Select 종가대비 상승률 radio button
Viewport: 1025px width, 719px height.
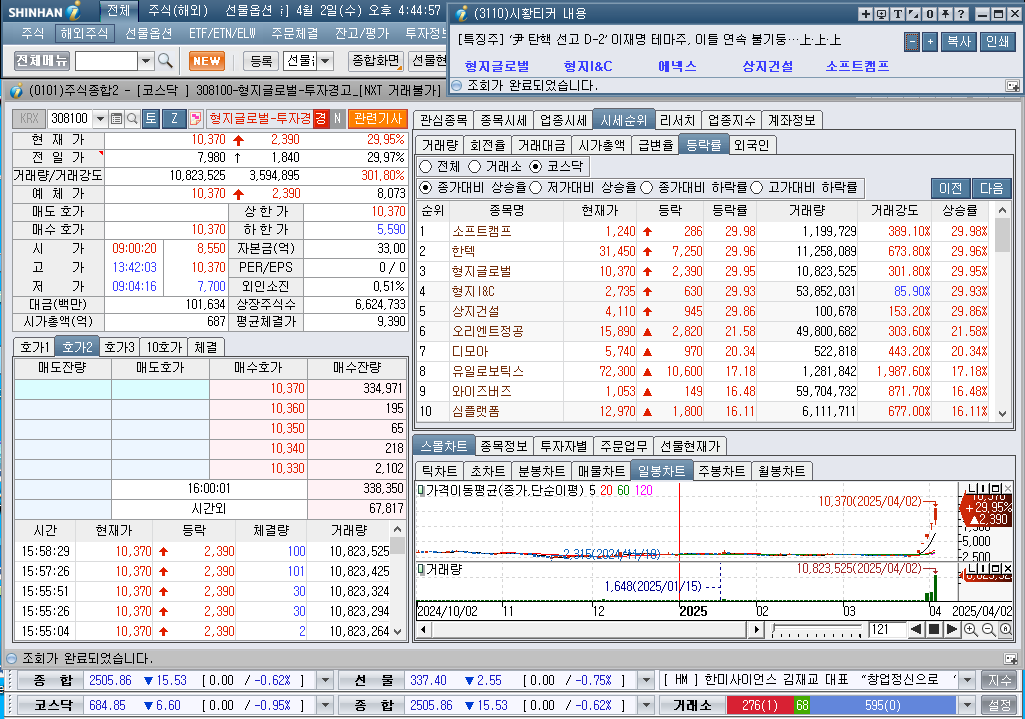[426, 188]
